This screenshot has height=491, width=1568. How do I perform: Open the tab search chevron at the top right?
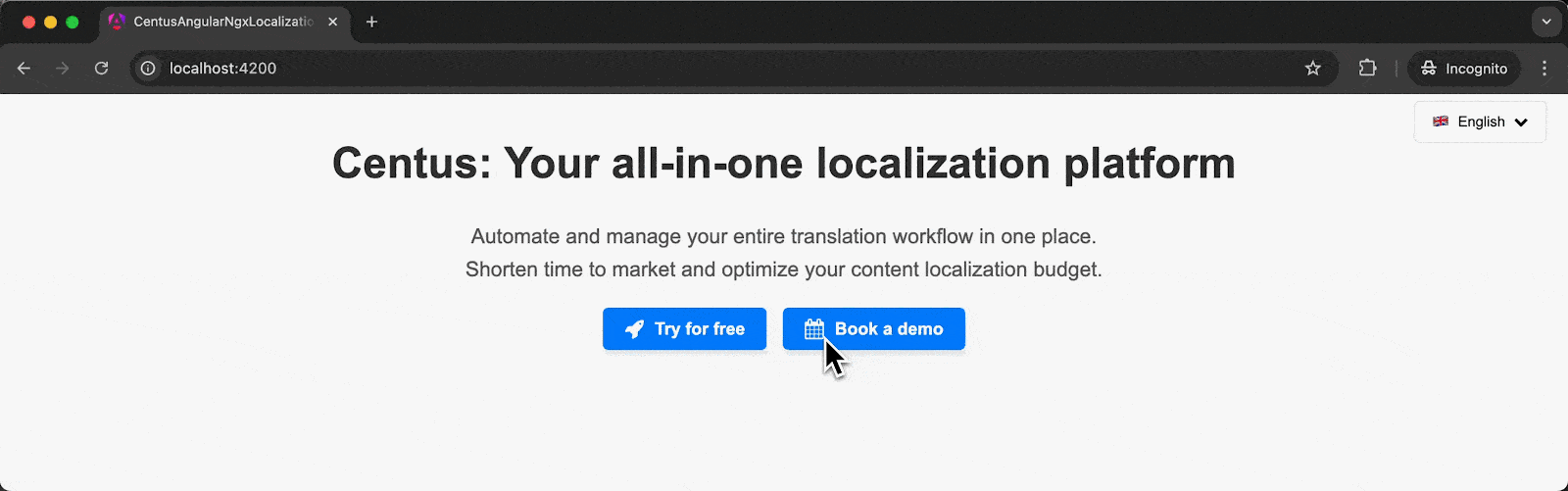pyautogui.click(x=1546, y=22)
